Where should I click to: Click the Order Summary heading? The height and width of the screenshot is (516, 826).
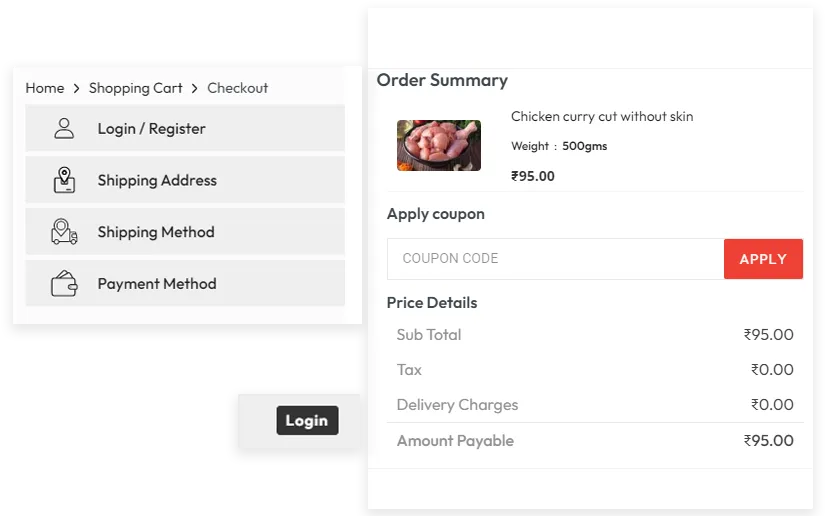442,81
